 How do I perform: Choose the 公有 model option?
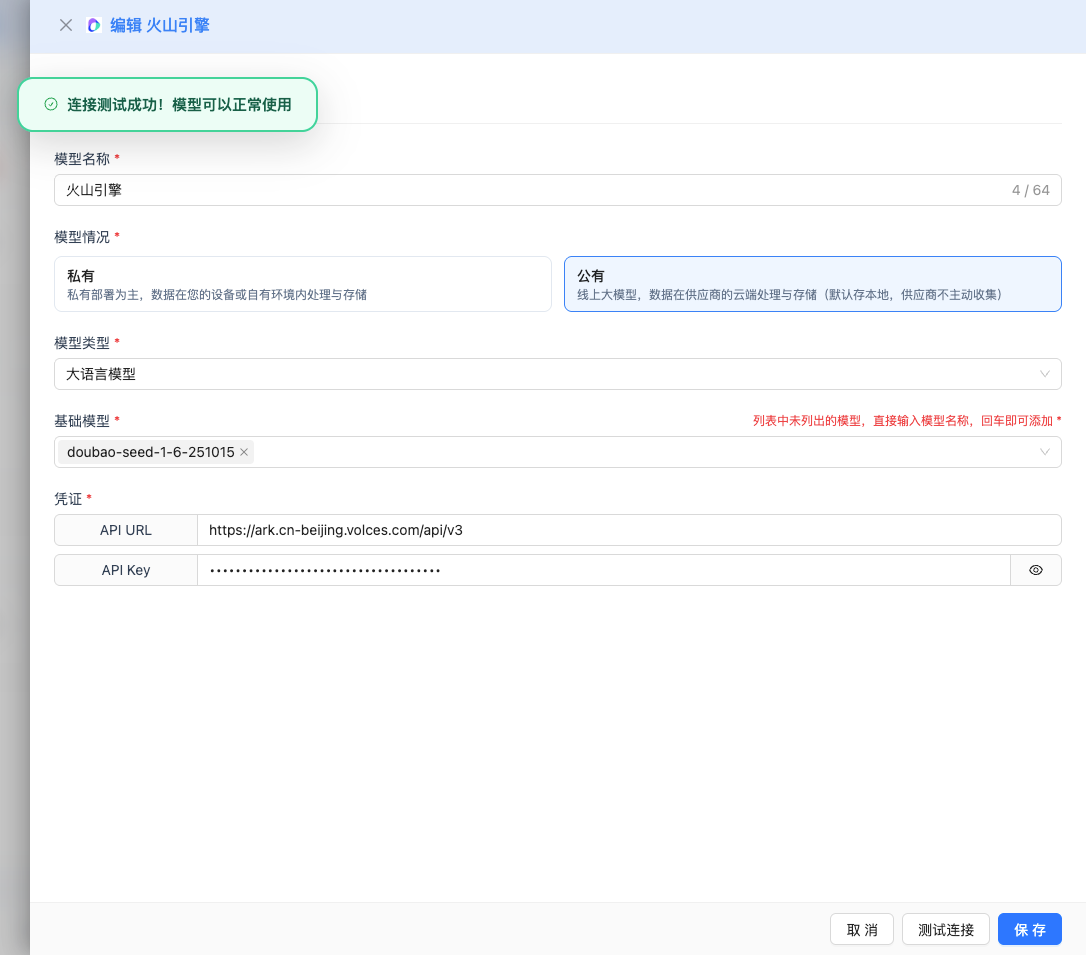pos(812,284)
